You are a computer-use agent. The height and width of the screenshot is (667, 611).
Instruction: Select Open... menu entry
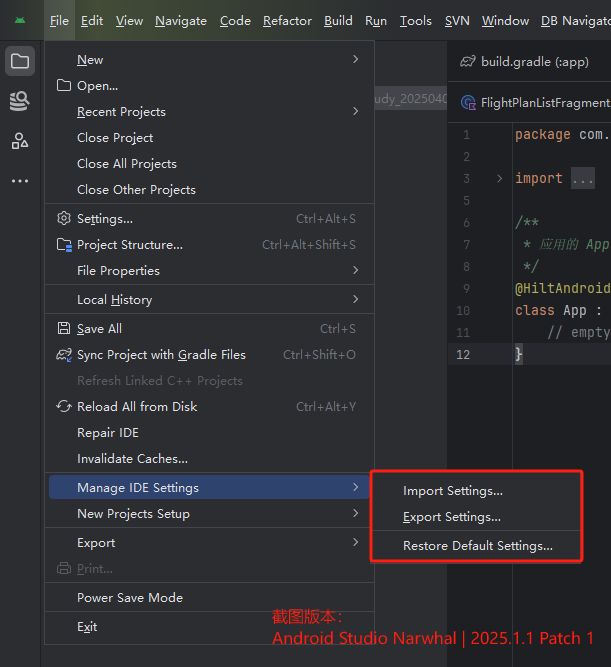click(209, 86)
